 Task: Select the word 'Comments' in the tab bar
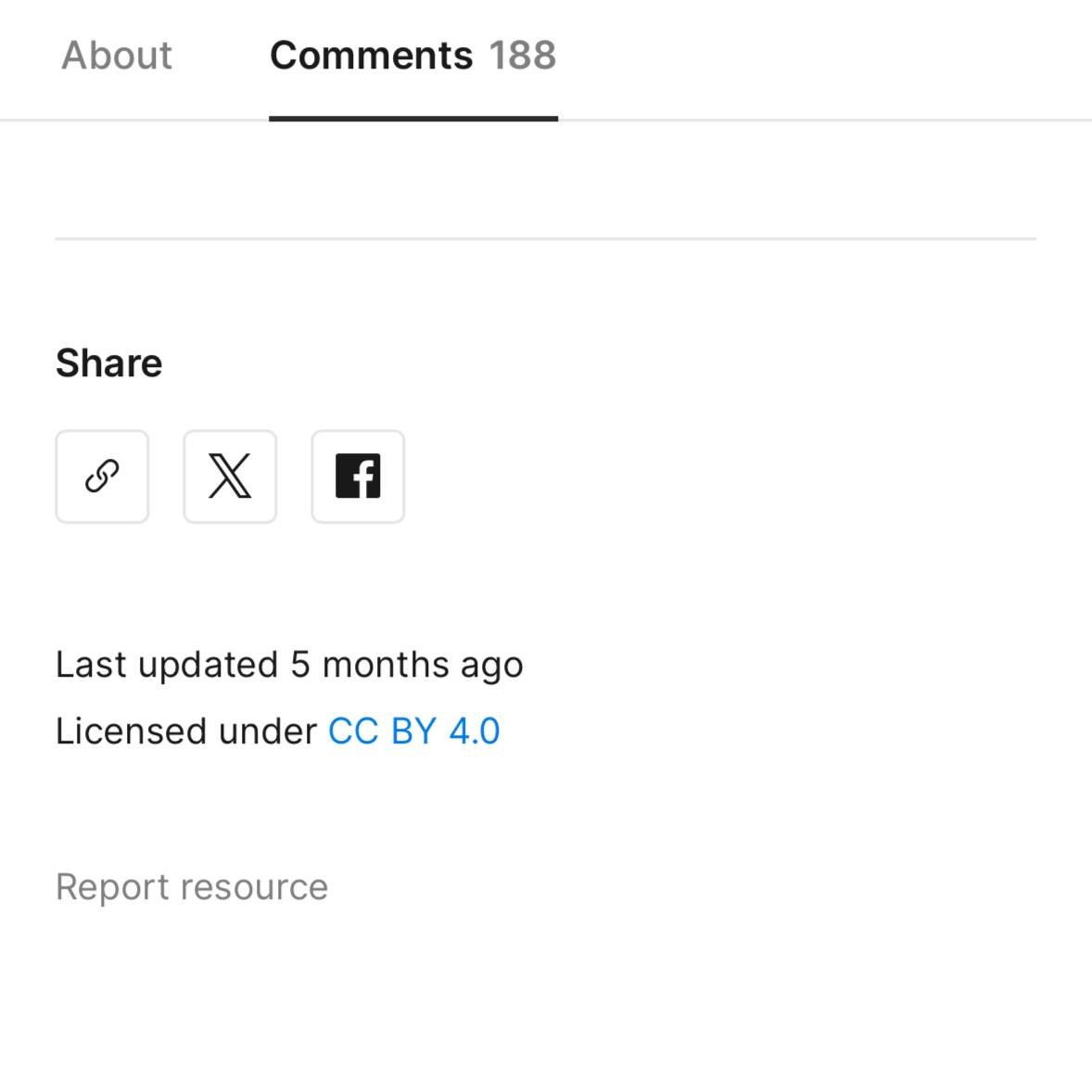(x=371, y=56)
